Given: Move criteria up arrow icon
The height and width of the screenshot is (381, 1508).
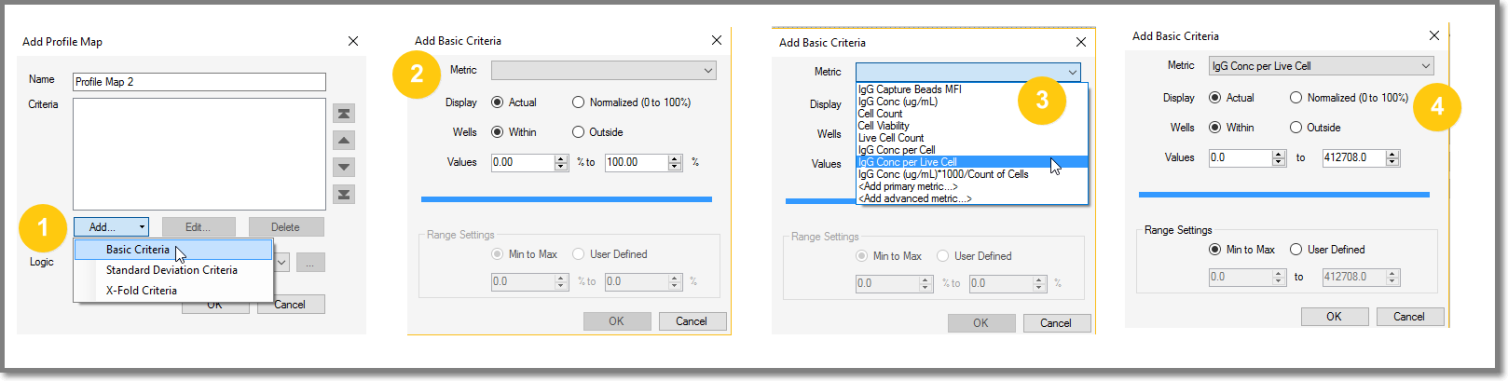Looking at the screenshot, I should coord(344,140).
